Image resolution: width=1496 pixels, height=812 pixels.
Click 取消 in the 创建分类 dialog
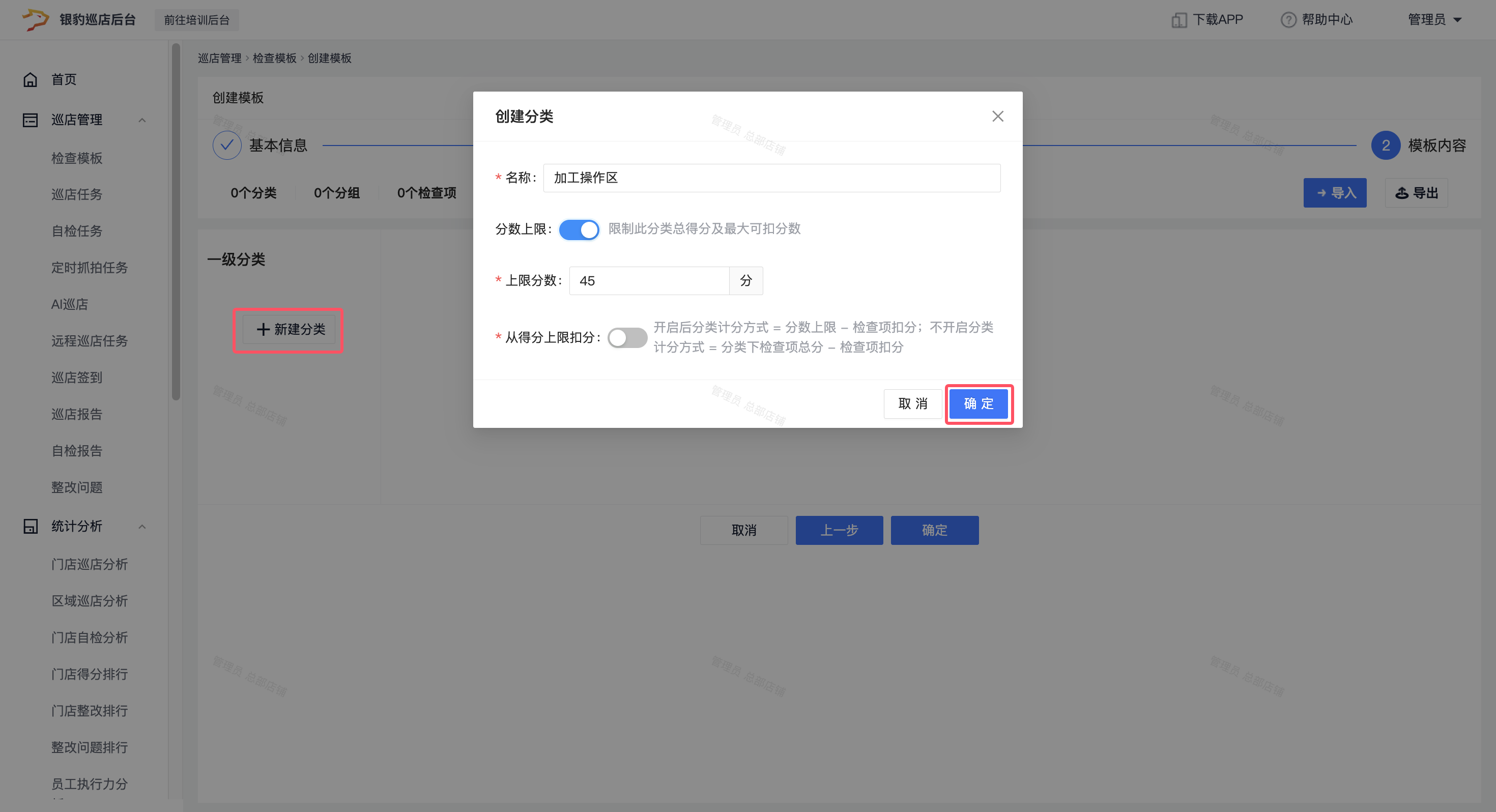(x=912, y=403)
